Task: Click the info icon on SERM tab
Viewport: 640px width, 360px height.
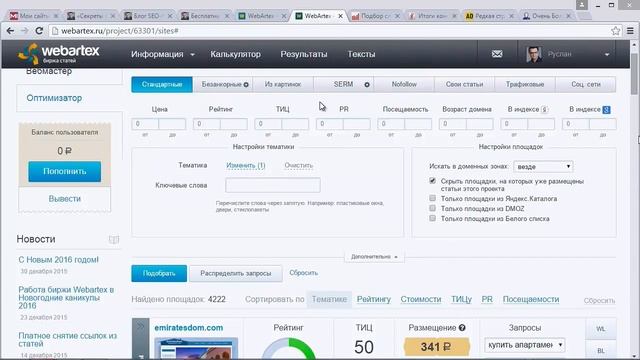Action: [367, 84]
